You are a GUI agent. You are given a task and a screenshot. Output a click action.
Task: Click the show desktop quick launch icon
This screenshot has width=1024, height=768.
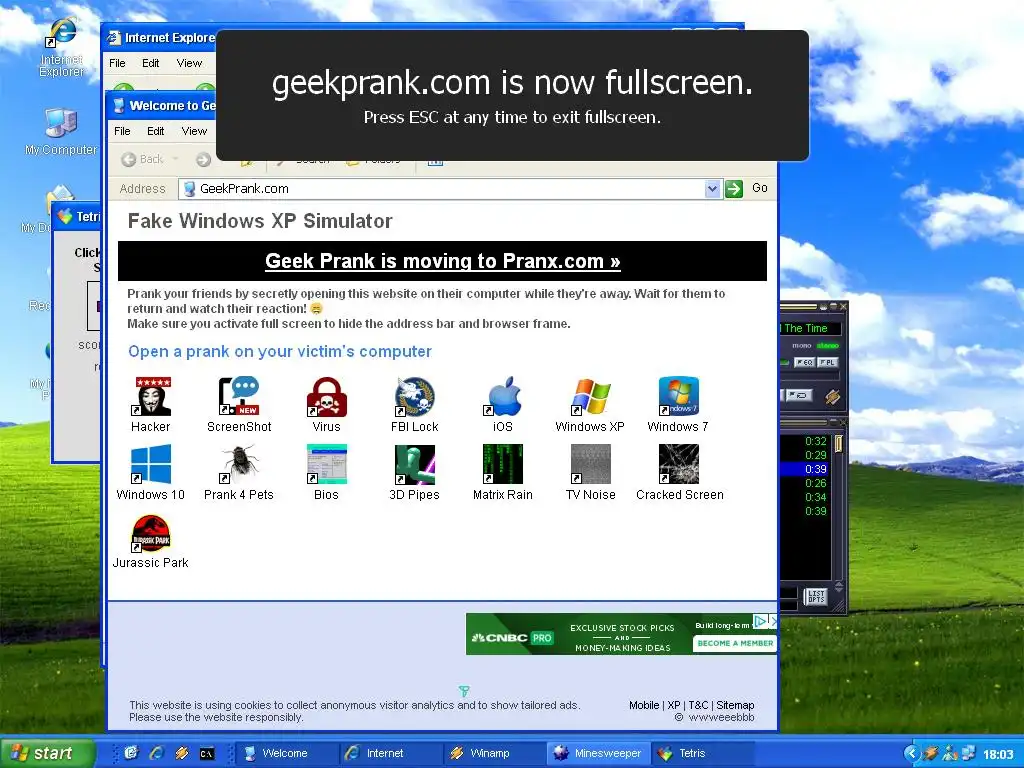[x=131, y=753]
